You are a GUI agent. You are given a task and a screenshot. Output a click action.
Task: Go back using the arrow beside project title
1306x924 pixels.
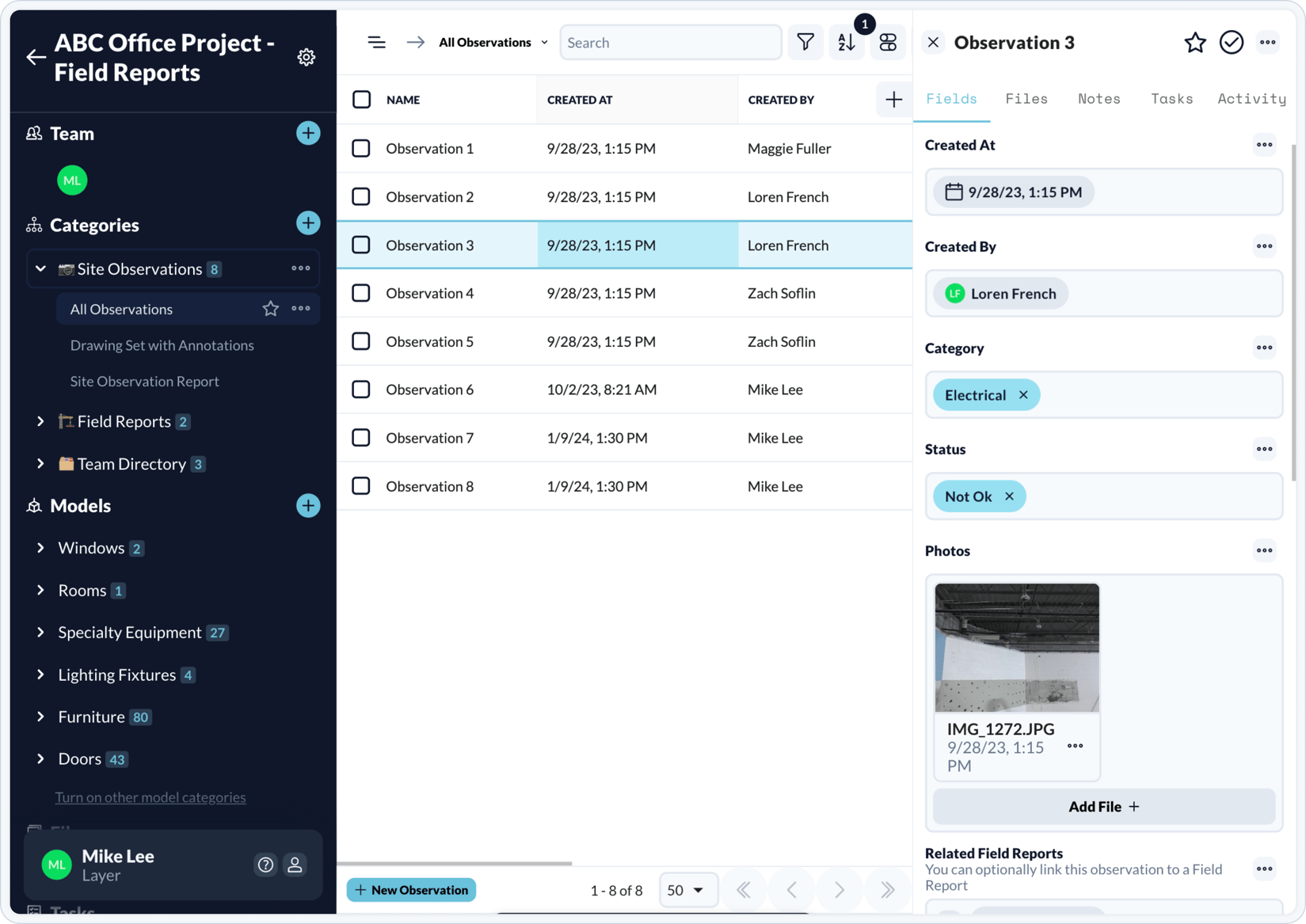coord(36,57)
